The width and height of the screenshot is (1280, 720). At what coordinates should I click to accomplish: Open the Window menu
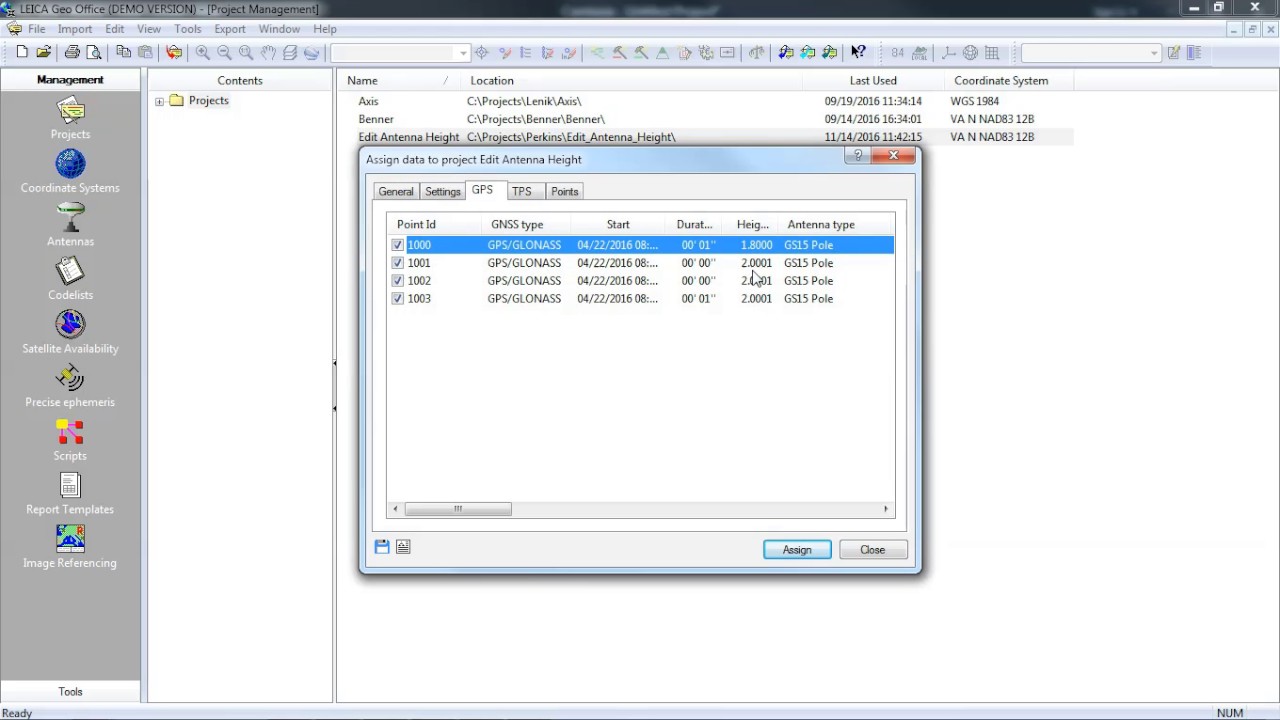[x=279, y=29]
